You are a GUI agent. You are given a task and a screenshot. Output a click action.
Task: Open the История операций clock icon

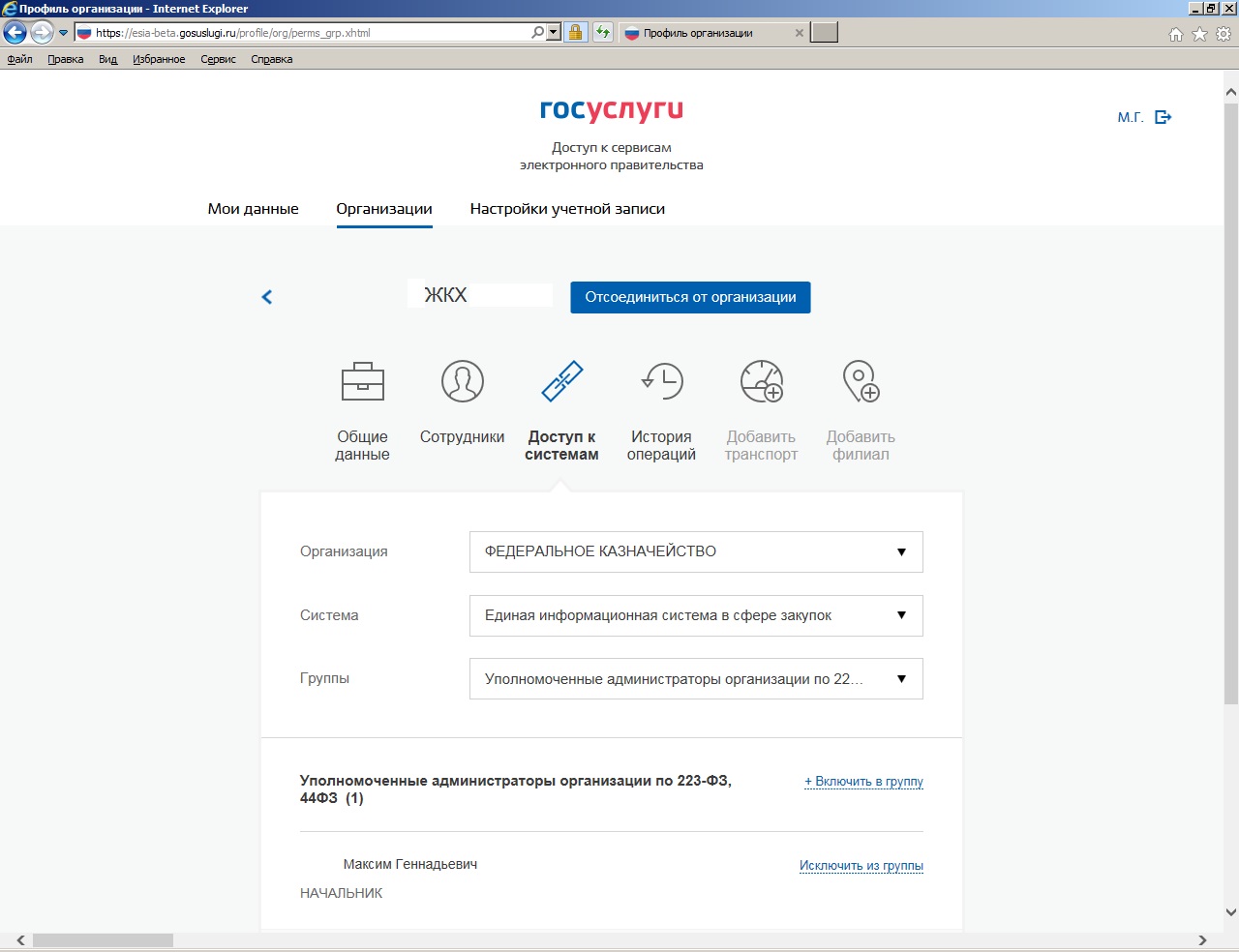(662, 381)
